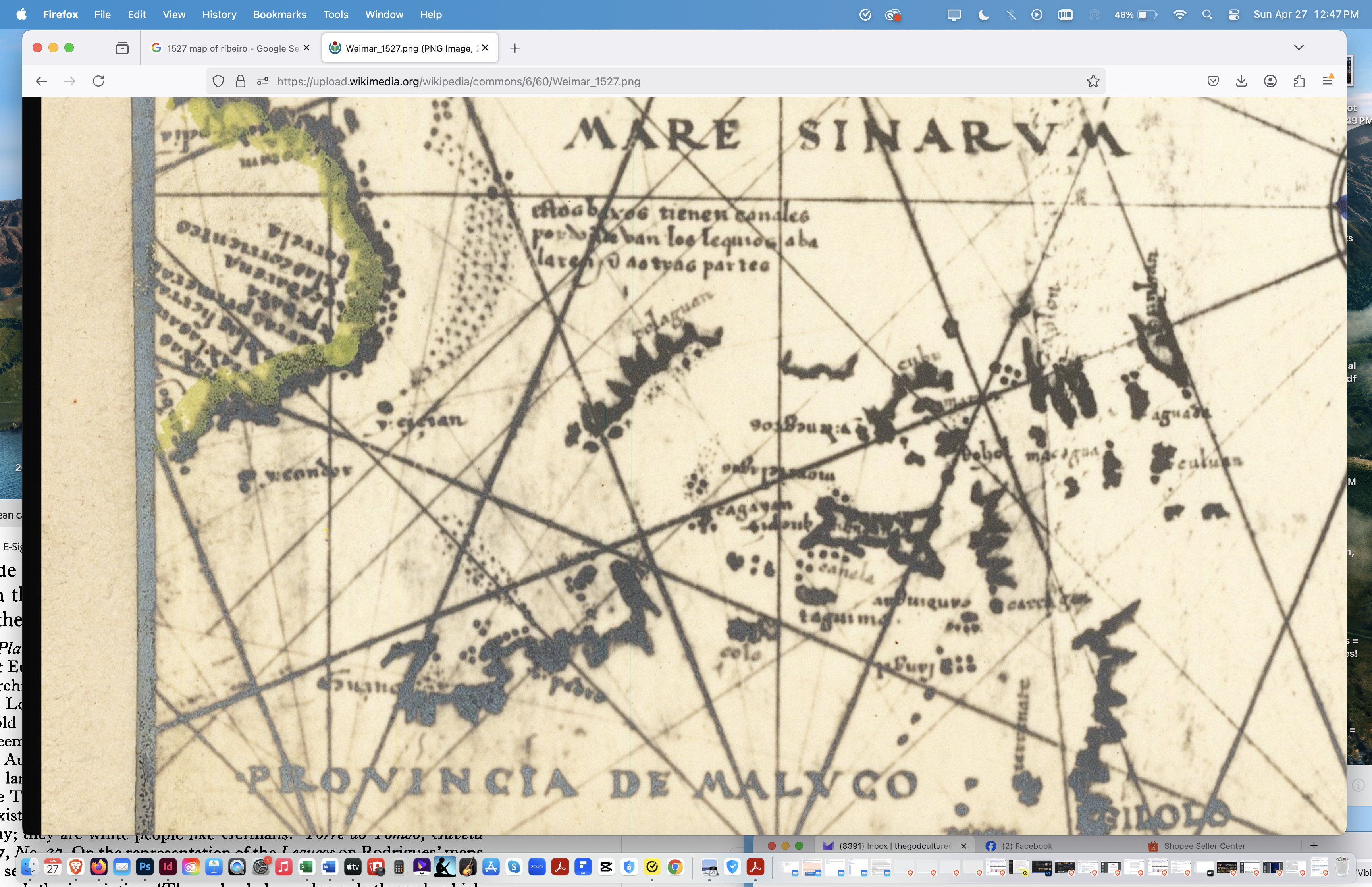The height and width of the screenshot is (887, 1372).
Task: Open System Settings from the Dock
Action: (x=260, y=867)
